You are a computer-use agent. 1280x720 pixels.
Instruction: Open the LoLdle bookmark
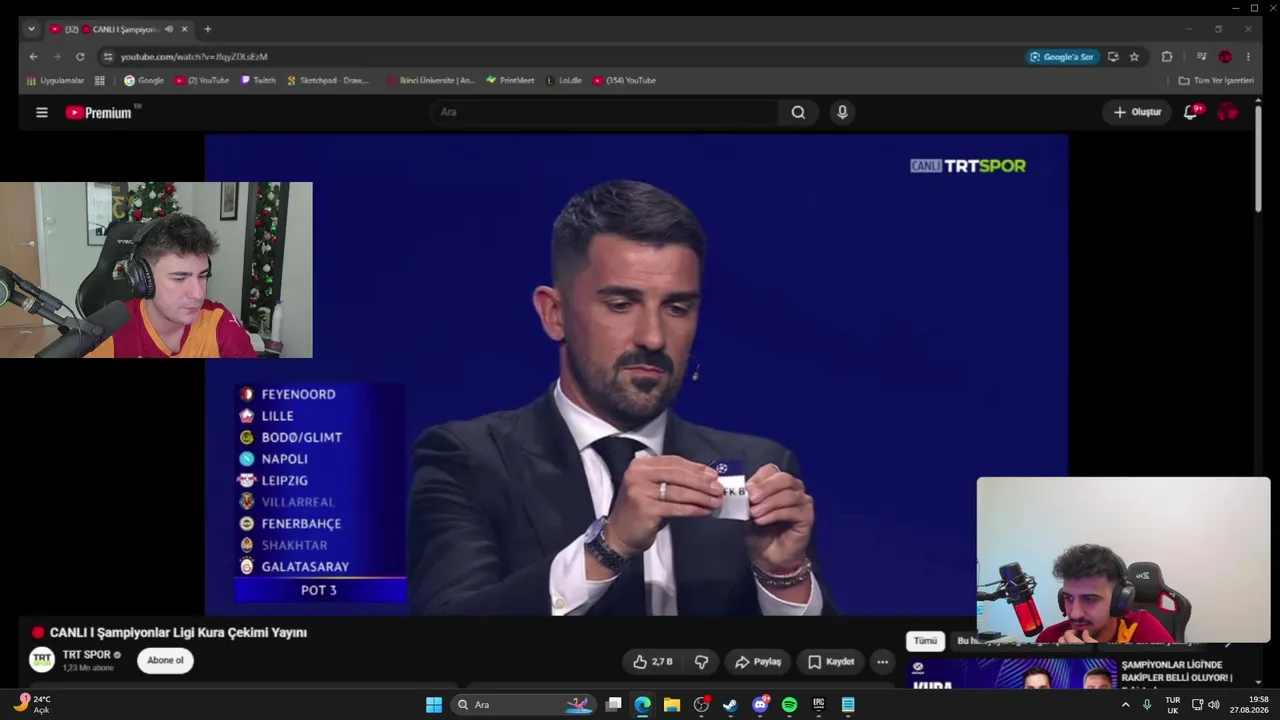[x=564, y=81]
